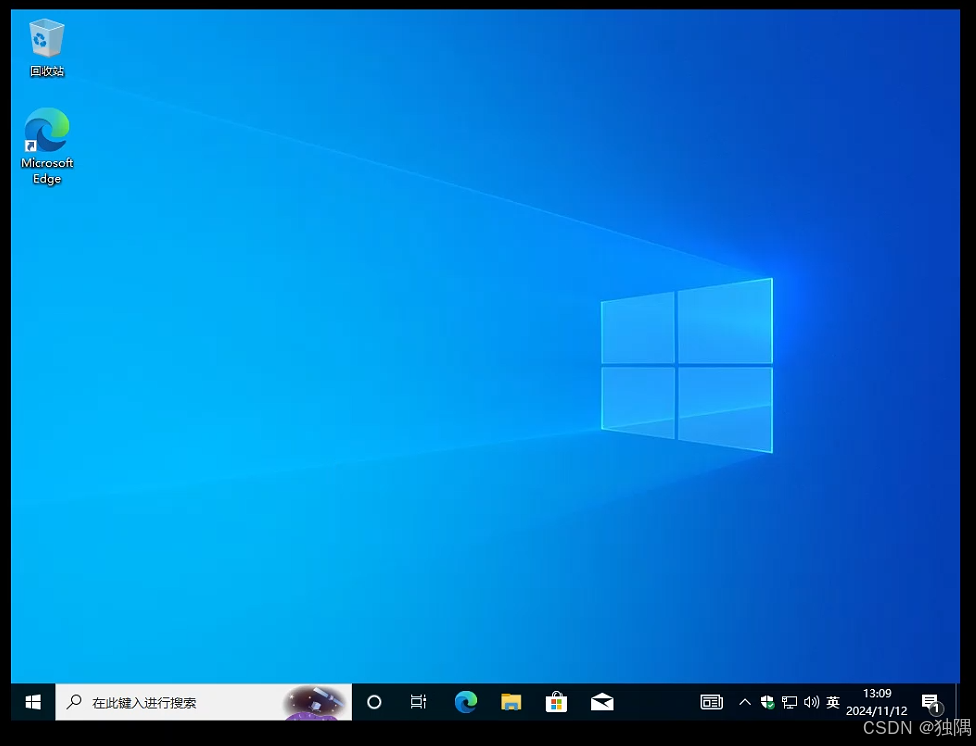Open Task View on the taskbar
The height and width of the screenshot is (746, 976).
[418, 702]
